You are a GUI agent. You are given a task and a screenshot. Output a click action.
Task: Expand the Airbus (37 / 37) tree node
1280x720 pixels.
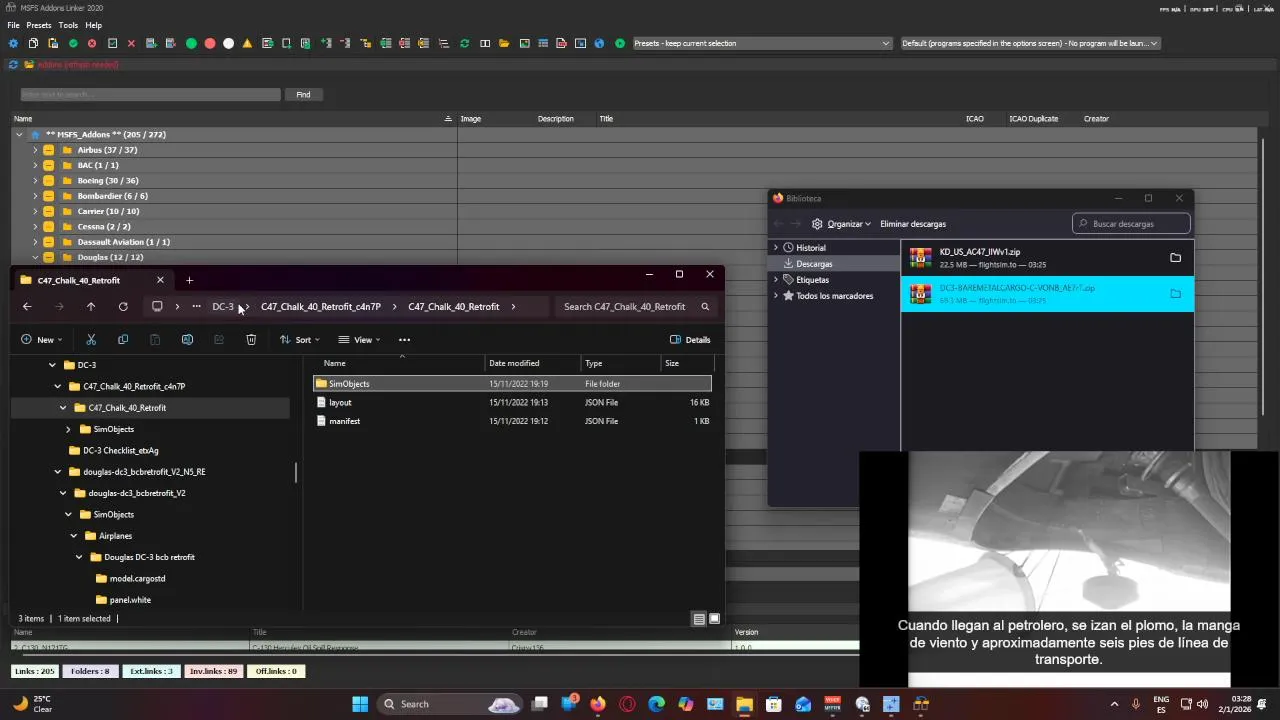click(35, 150)
